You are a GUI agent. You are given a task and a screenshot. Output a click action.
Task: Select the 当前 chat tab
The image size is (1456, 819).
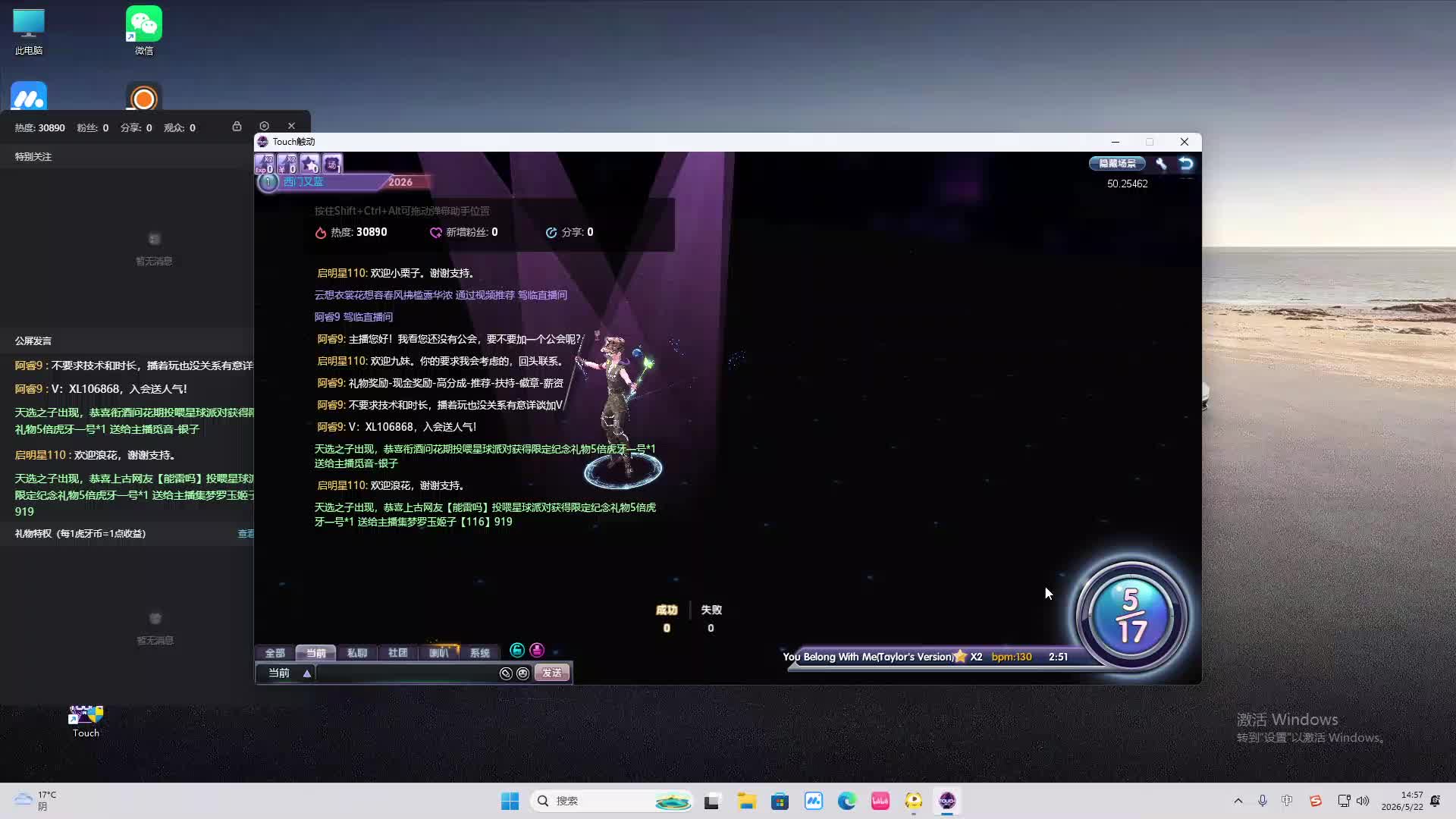tap(315, 653)
